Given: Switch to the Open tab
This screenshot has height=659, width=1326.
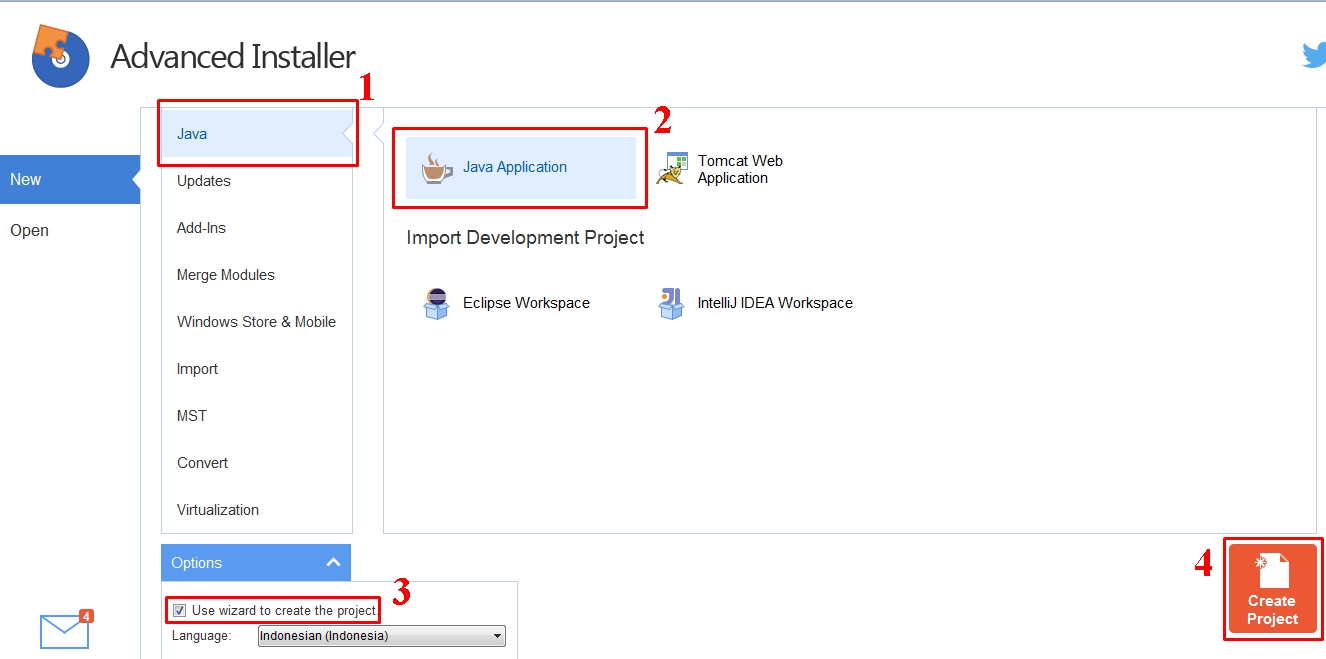Looking at the screenshot, I should pyautogui.click(x=29, y=230).
